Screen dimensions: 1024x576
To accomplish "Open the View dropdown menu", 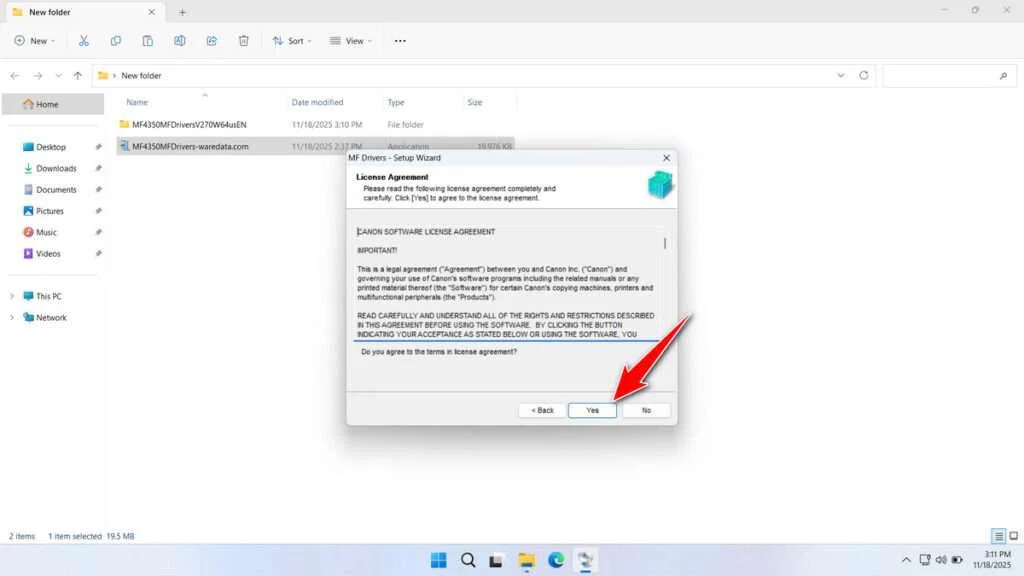I will pos(351,41).
